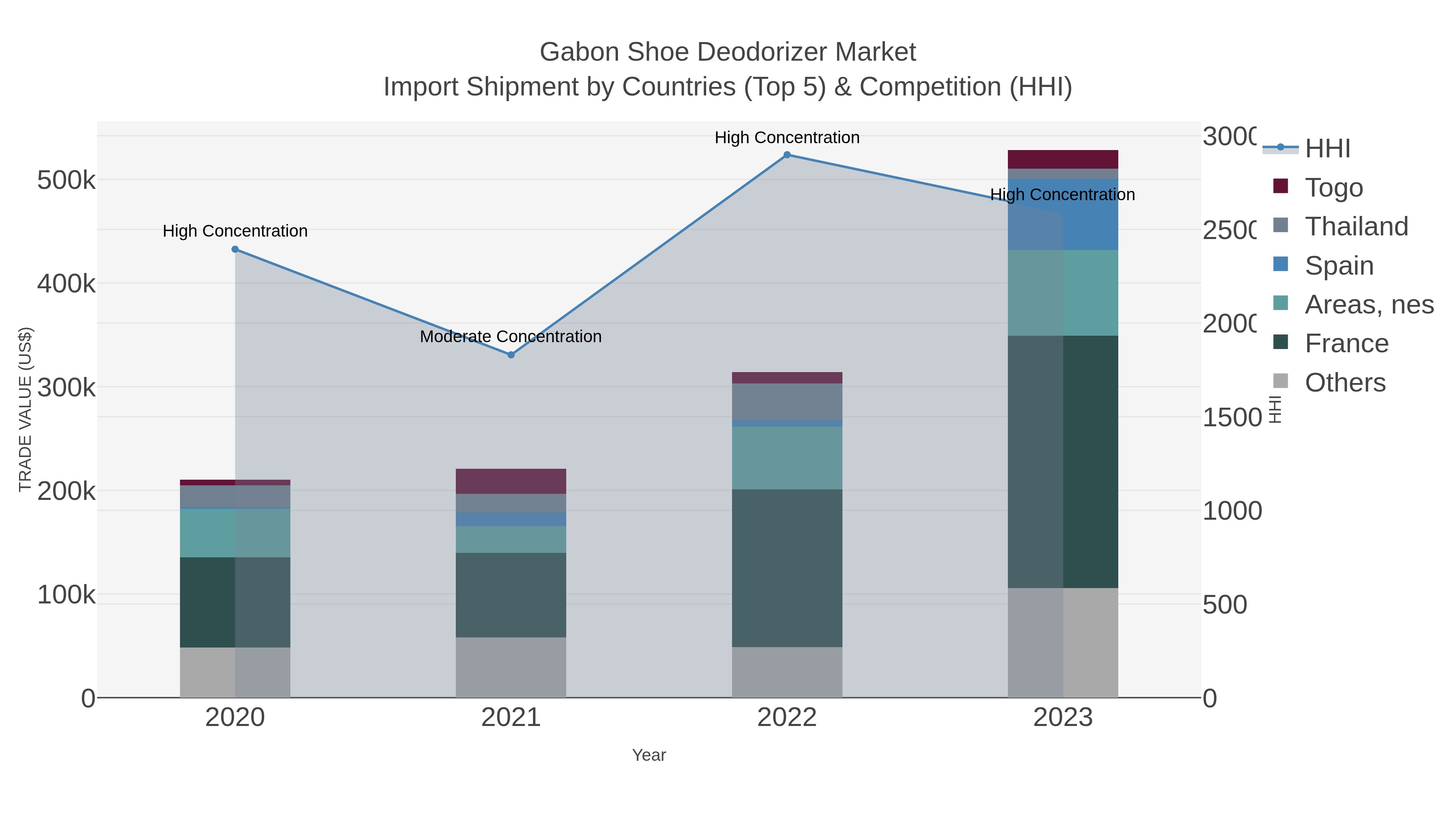Toggle the Areas, nes legend entry
1456x819 pixels.
(1354, 304)
